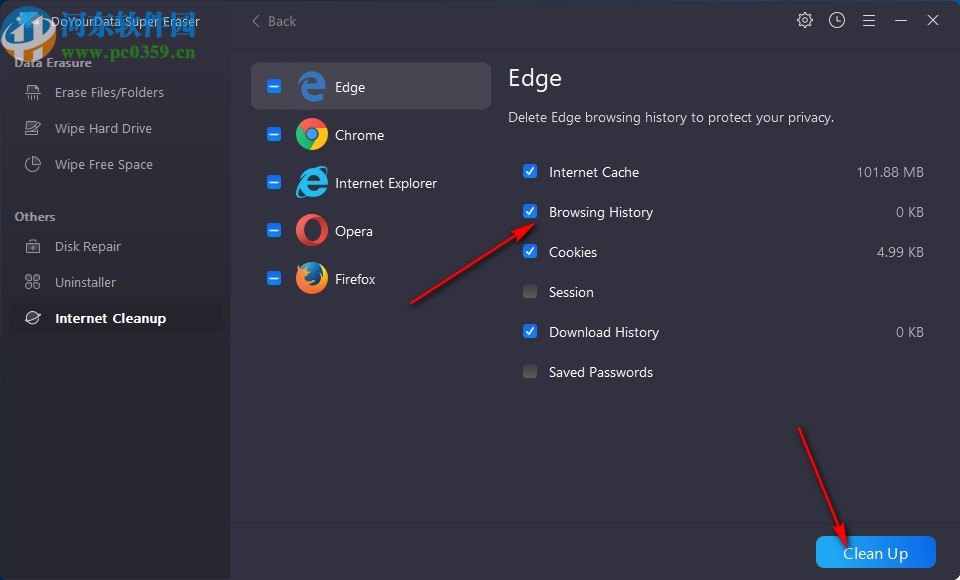Uncheck the Cookies option

pos(529,251)
